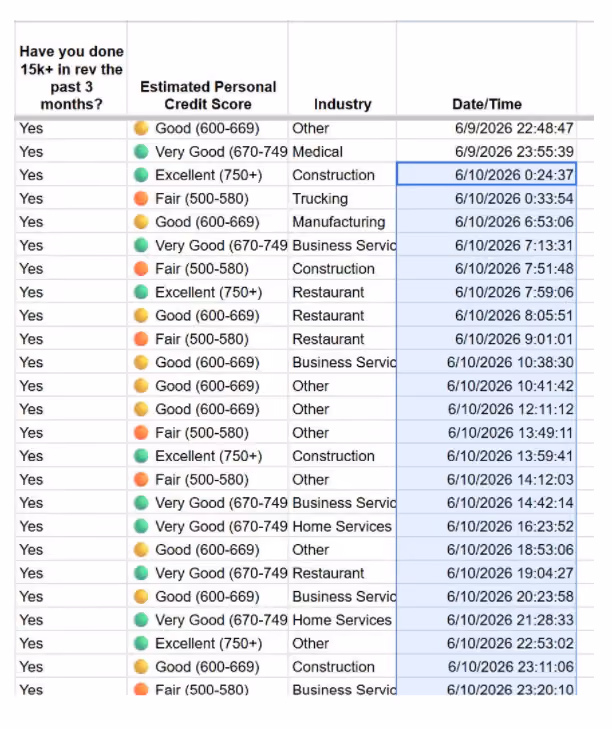Select 'Good (600-669)' in the 23:11:06 row
The height and width of the screenshot is (729, 612).
[x=207, y=667]
